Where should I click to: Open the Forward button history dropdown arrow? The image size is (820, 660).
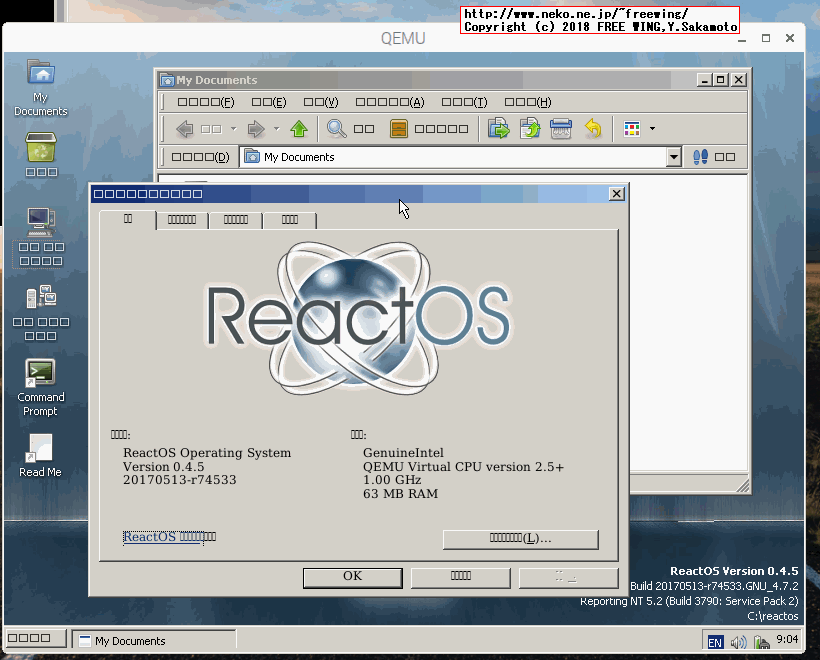point(277,129)
